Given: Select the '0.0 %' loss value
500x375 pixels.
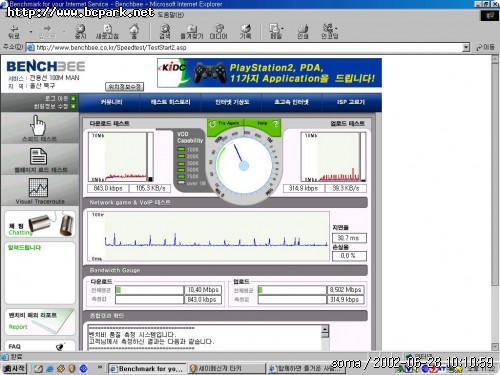Looking at the screenshot, I should coord(349,256).
